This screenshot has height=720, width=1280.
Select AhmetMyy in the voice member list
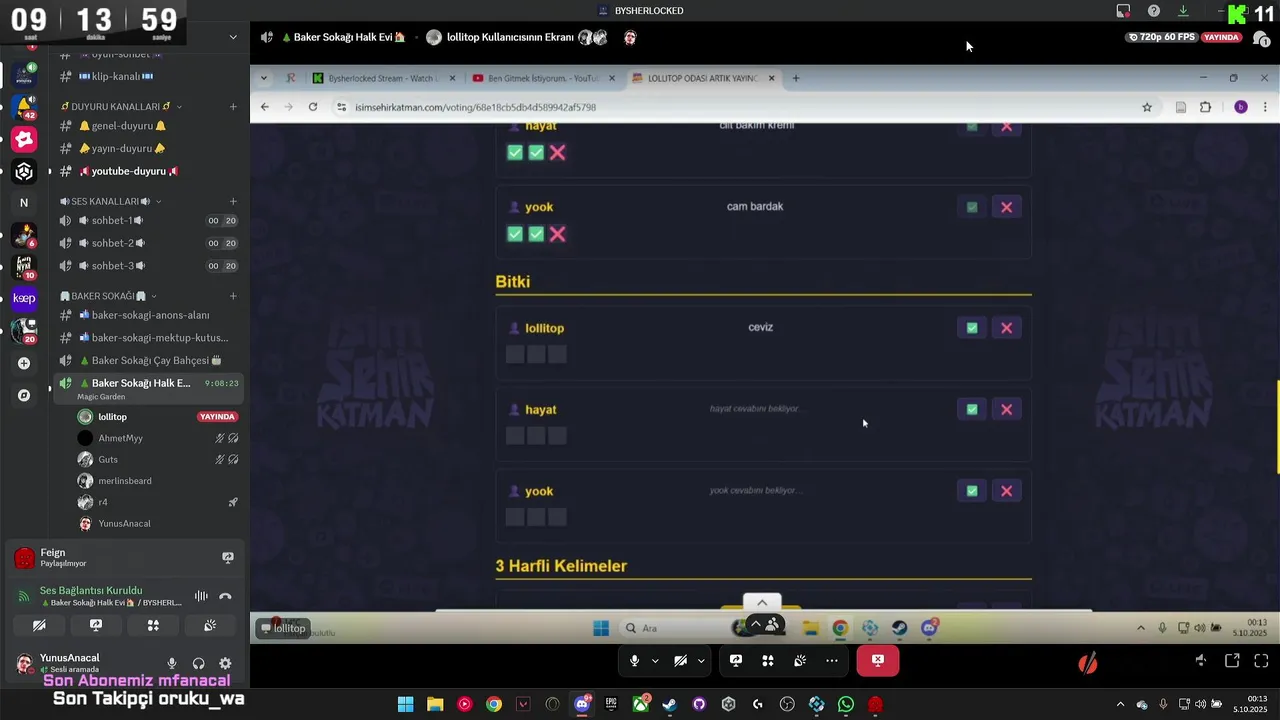pyautogui.click(x=158, y=438)
